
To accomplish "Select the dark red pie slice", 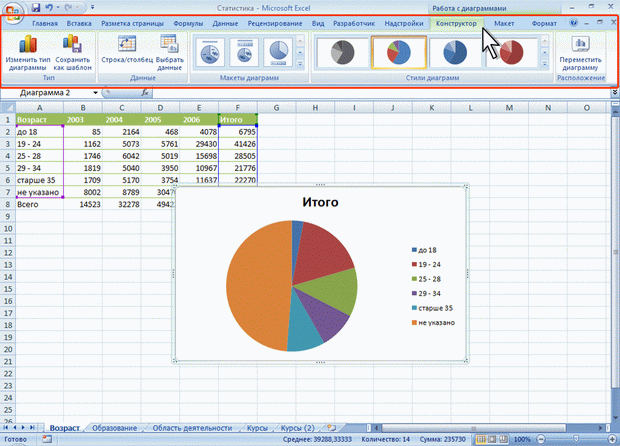I will (324, 251).
